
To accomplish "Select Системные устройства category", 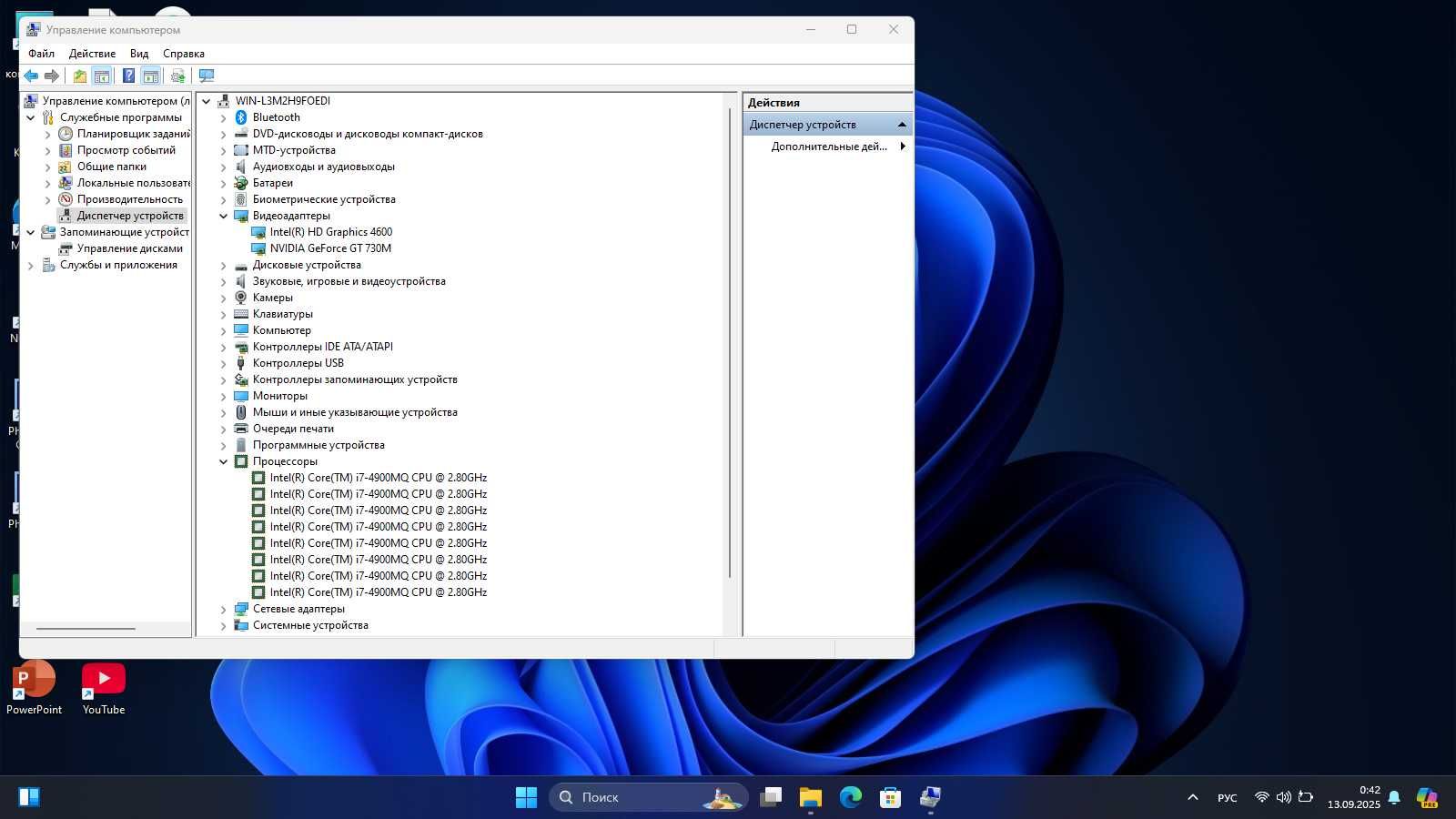I will point(310,625).
